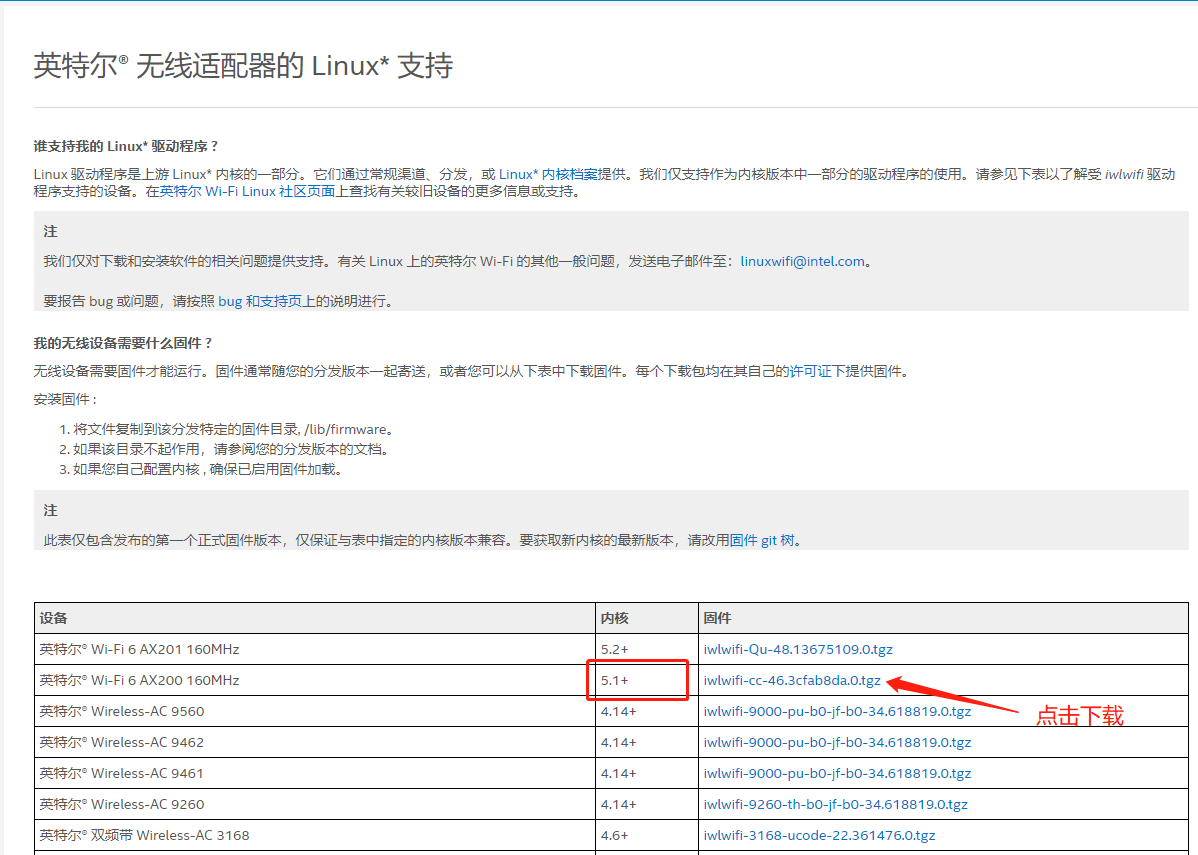The image size is (1198, 855).
Task: Click the heading 谁支持我的 Linux* 驱动程序？
Action: point(126,146)
